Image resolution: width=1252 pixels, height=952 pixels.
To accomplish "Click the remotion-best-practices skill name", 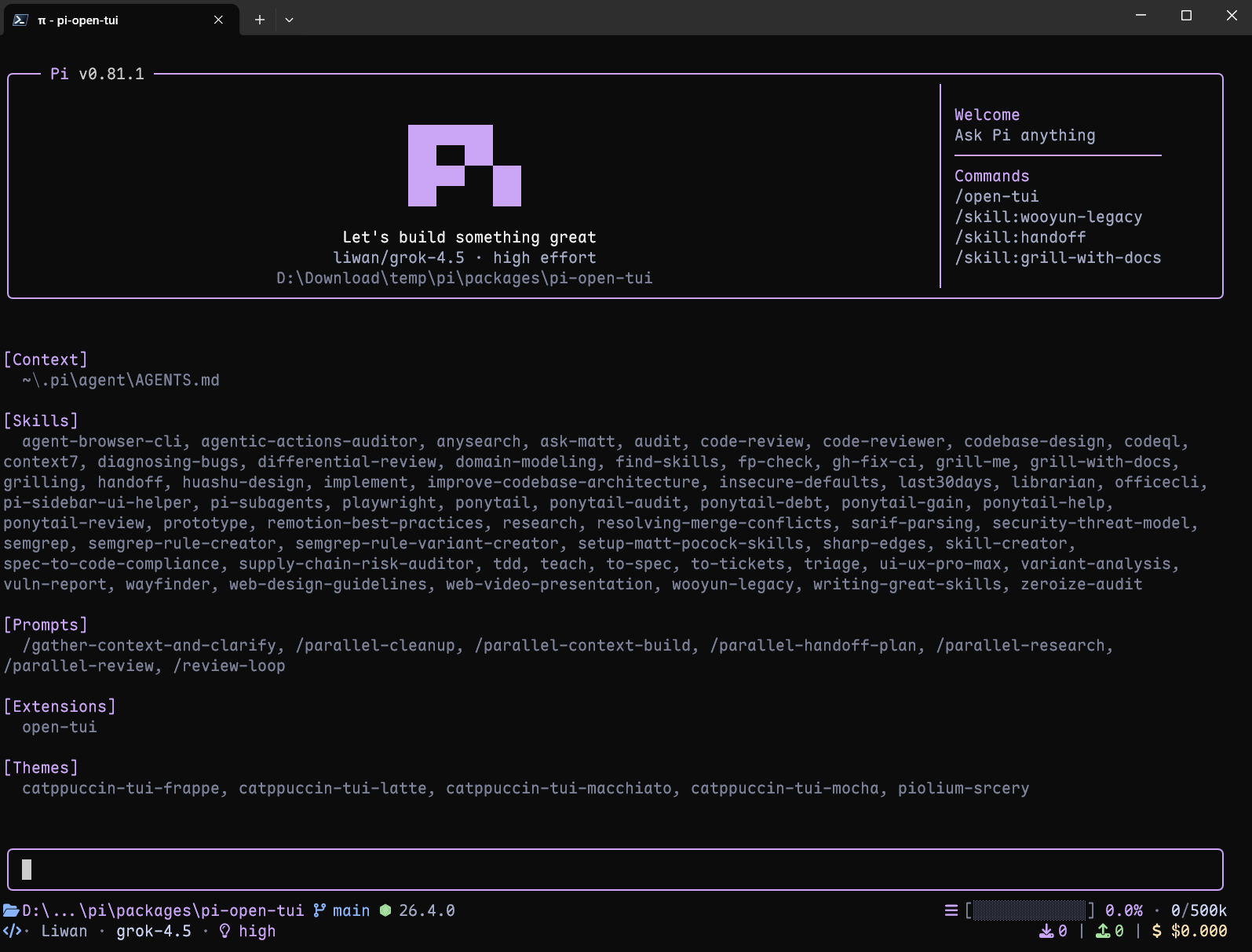I will click(x=375, y=523).
